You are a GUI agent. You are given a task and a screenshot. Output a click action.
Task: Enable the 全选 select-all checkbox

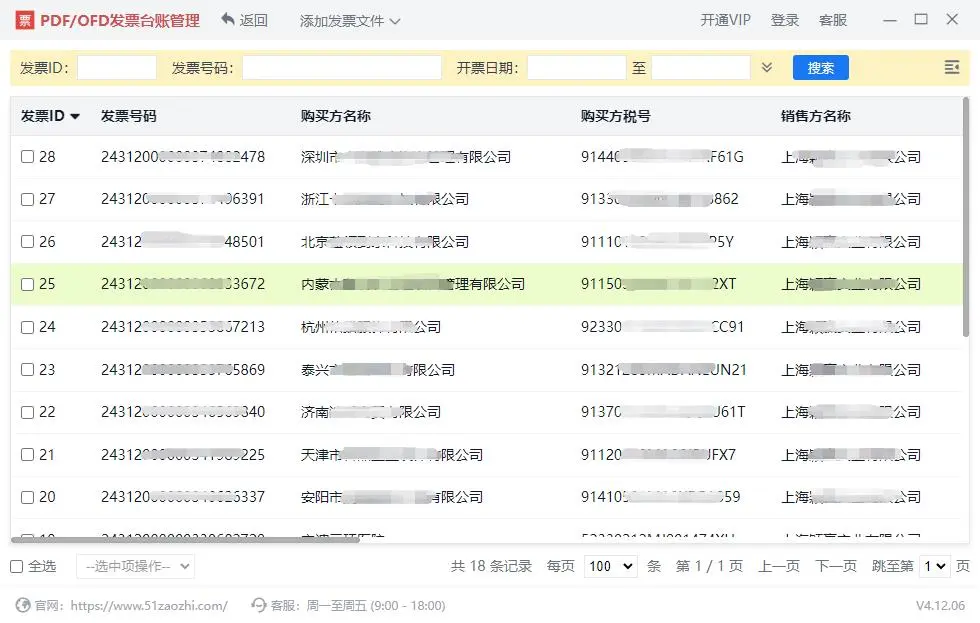coord(17,567)
